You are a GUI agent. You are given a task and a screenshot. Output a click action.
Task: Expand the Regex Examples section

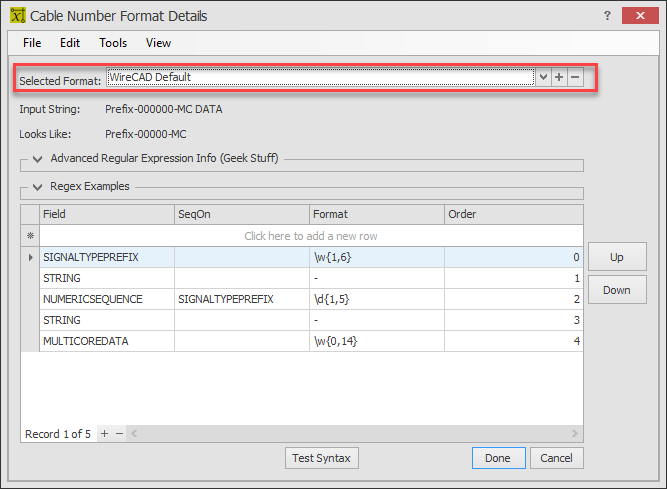point(37,187)
